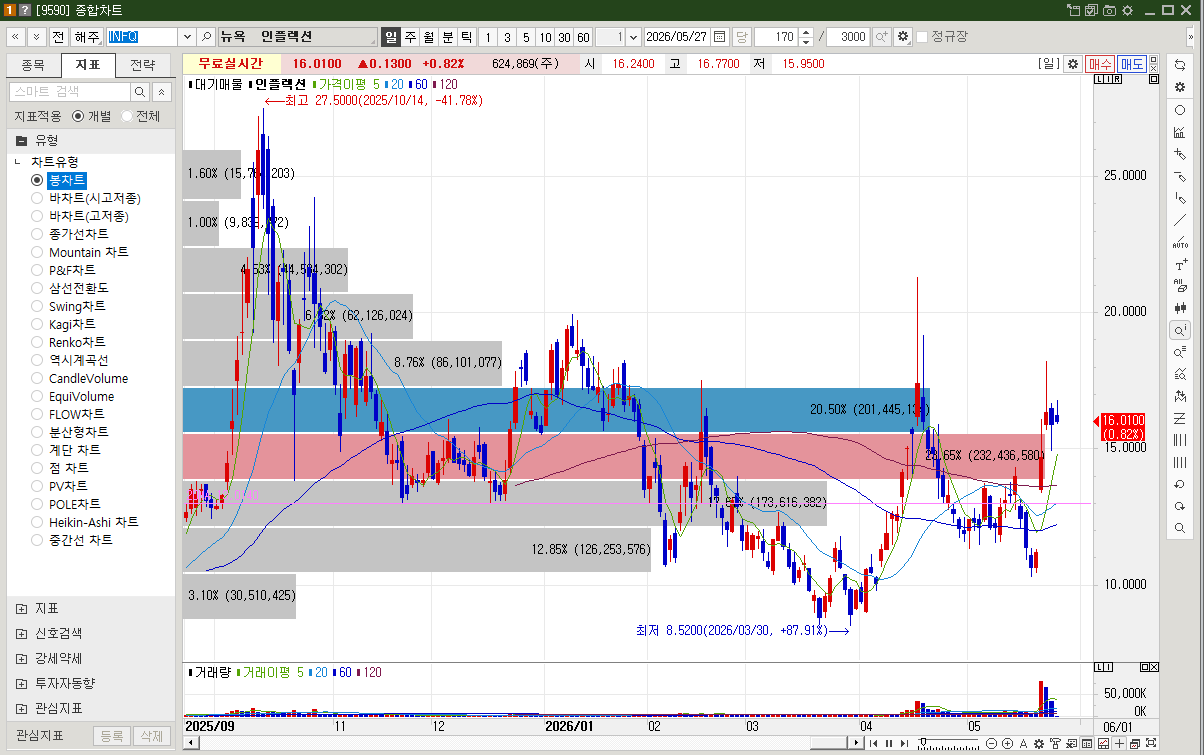This screenshot has width=1204, height=755.
Task: Select Renko차트 radio option
Action: point(37,342)
